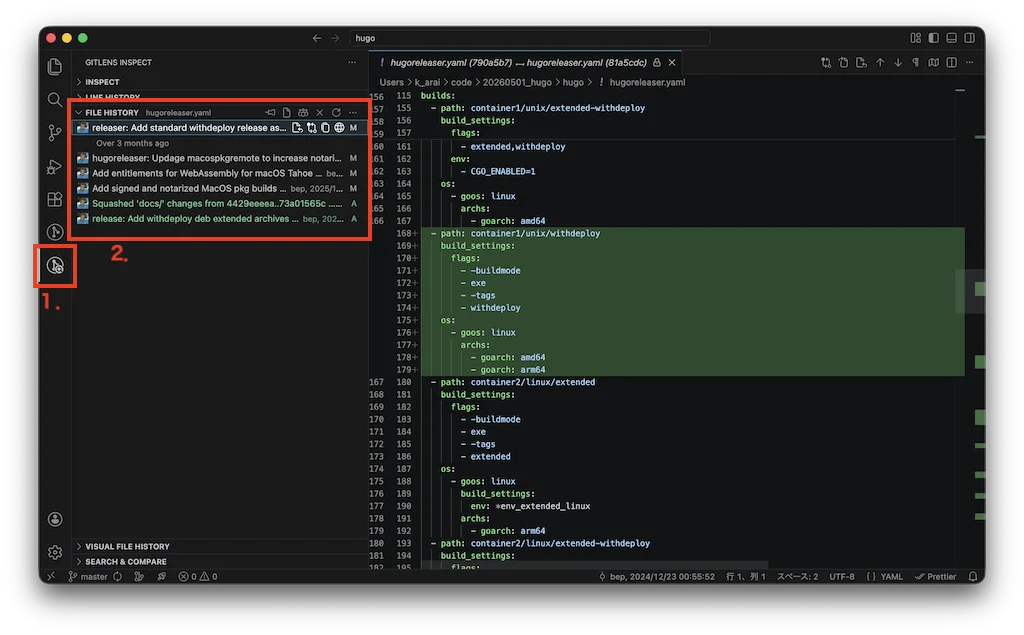Toggle whitespace display pilcrow icon in editor toolbar
Image resolution: width=1024 pixels, height=635 pixels.
tap(916, 63)
